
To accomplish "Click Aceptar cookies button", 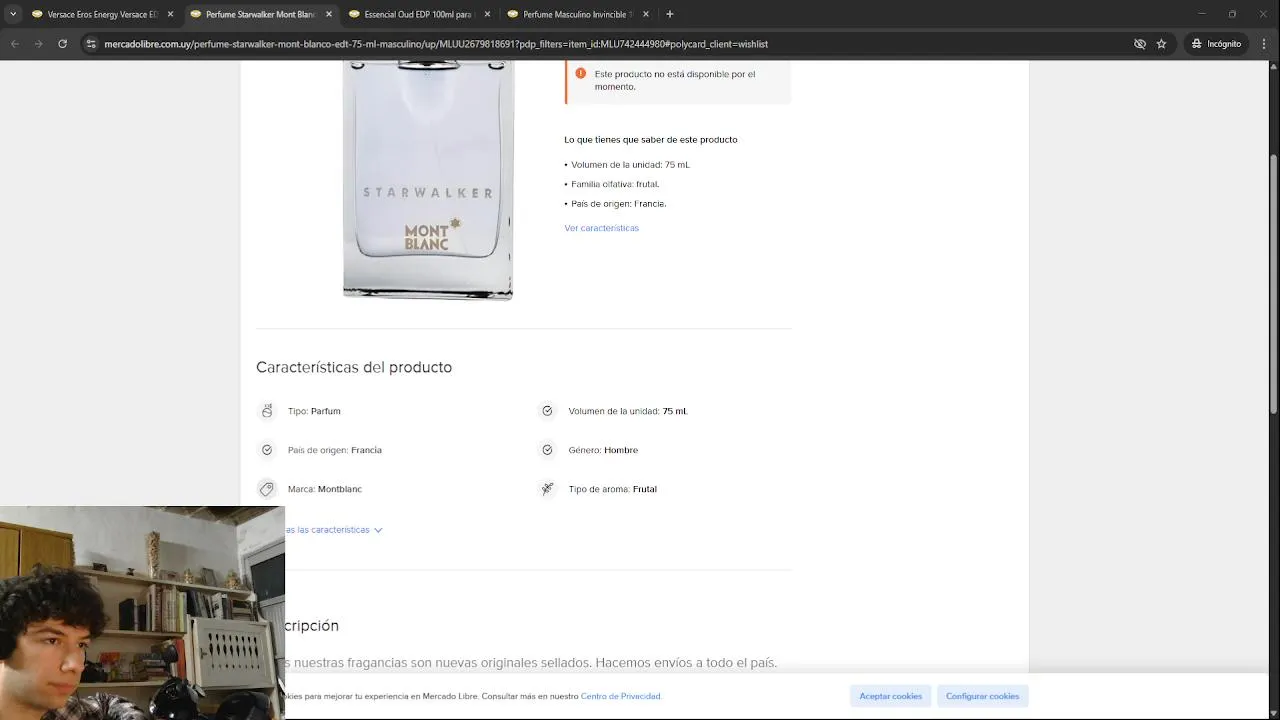I will click(x=890, y=696).
